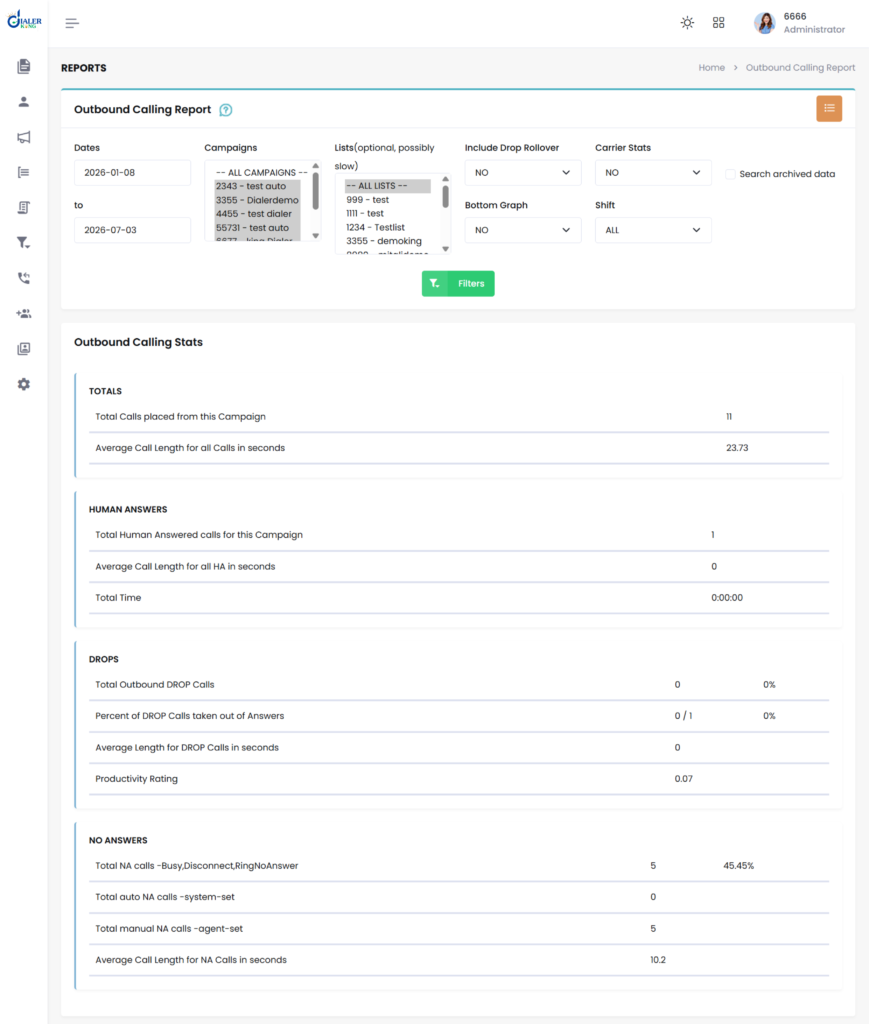Viewport: 869px width, 1024px height.
Task: Select campaign 4455 - test dialer
Action: tap(257, 214)
